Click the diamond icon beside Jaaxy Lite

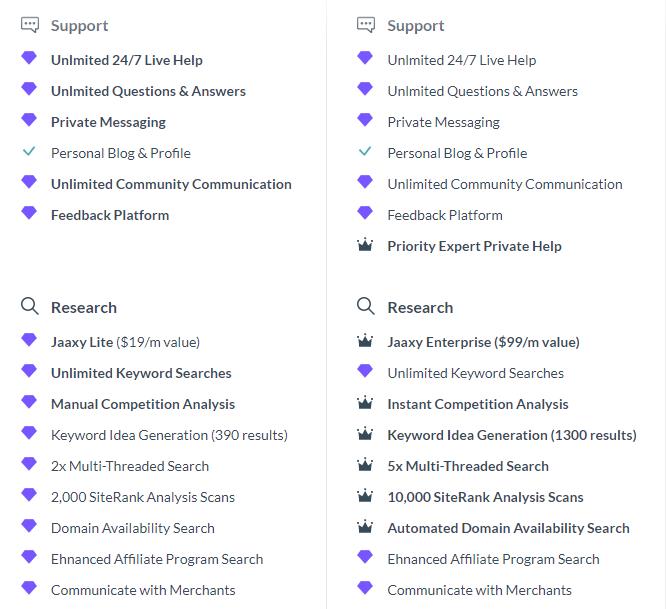click(x=29, y=340)
